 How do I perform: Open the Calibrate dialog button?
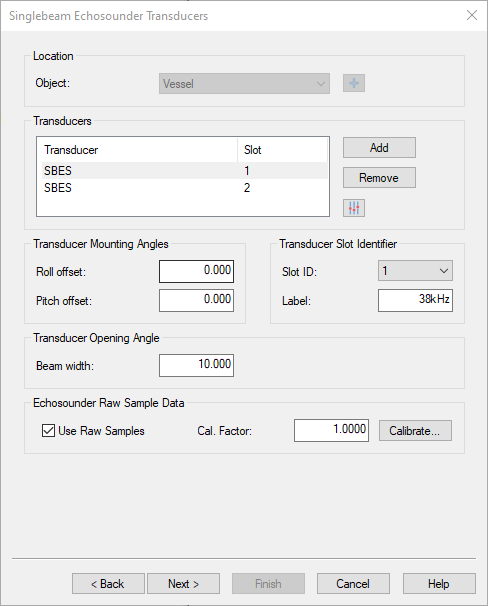(x=415, y=431)
